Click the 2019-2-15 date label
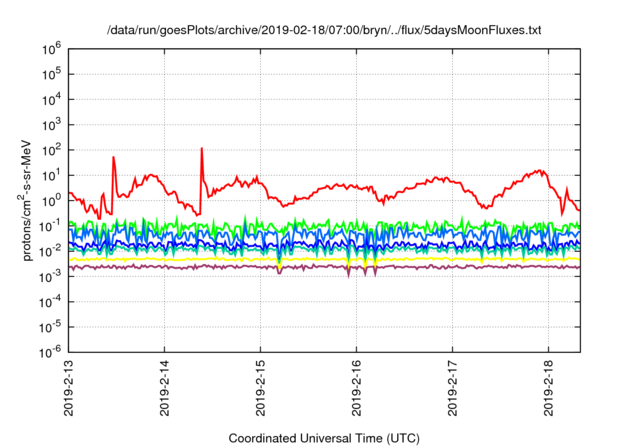The image size is (640, 448). click(x=260, y=388)
